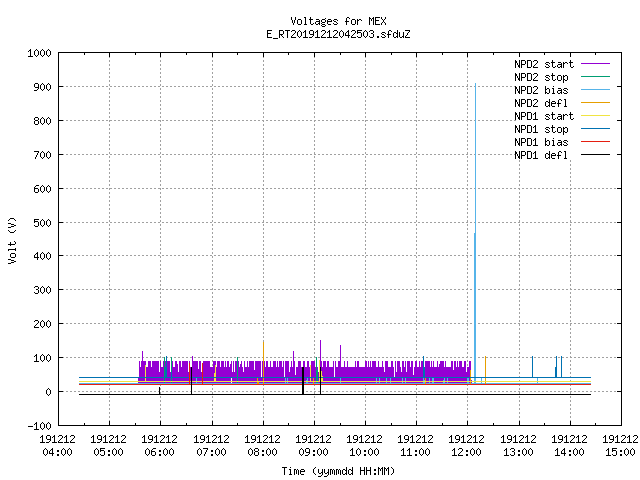Click the orange spike near 08:00
This screenshot has height=480, width=640.
coord(263,362)
